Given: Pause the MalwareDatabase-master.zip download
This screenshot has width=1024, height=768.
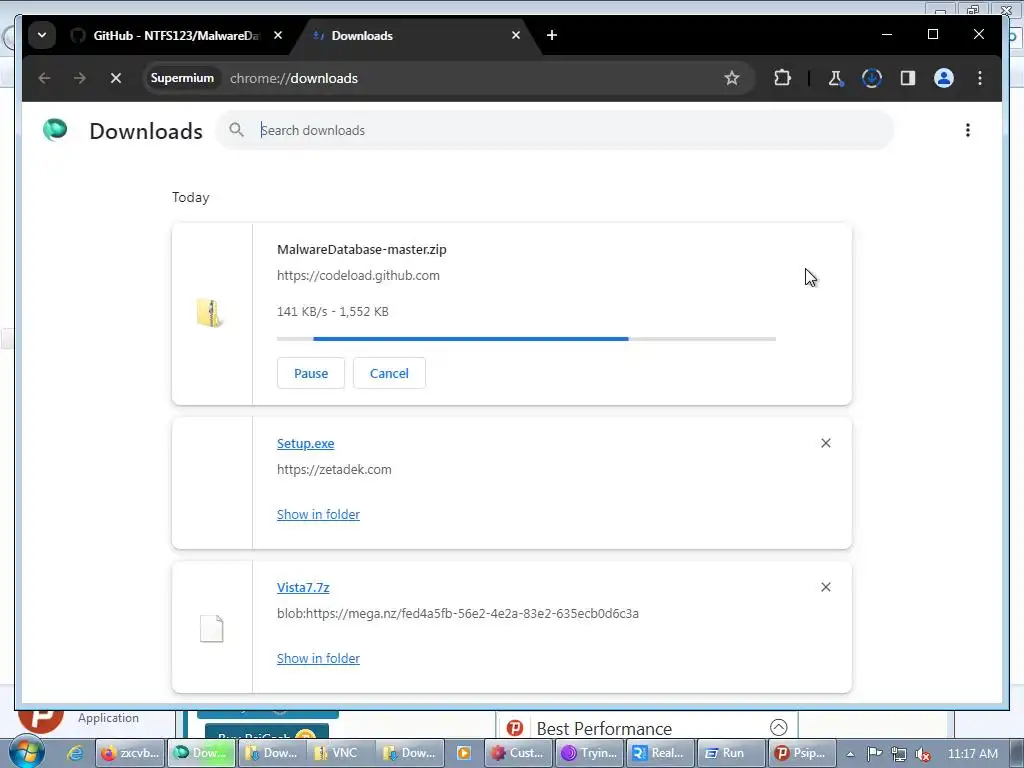Looking at the screenshot, I should [311, 373].
